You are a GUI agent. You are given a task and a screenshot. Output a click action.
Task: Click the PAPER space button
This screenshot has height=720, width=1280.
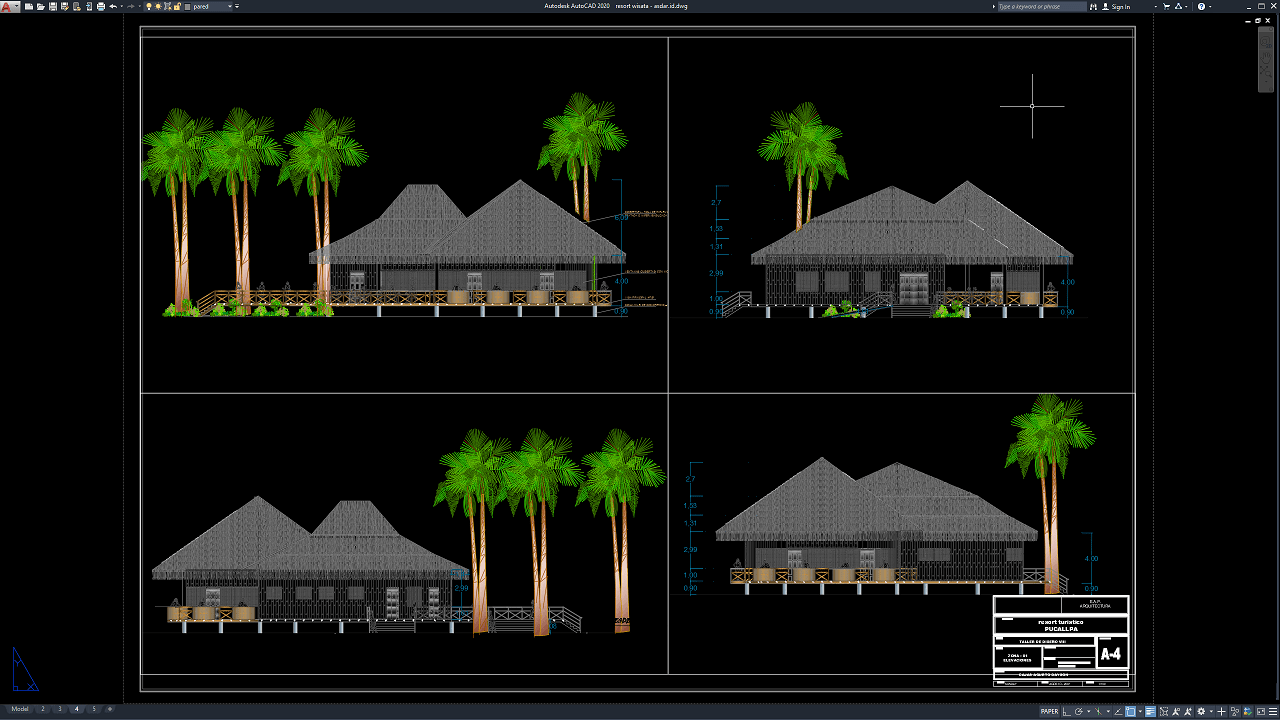[1050, 712]
